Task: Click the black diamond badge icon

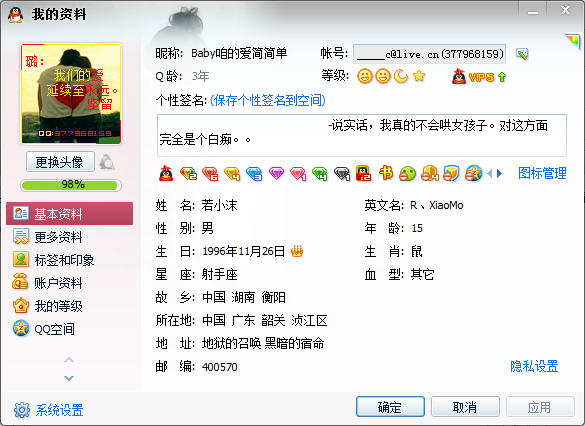Action: (x=342, y=173)
